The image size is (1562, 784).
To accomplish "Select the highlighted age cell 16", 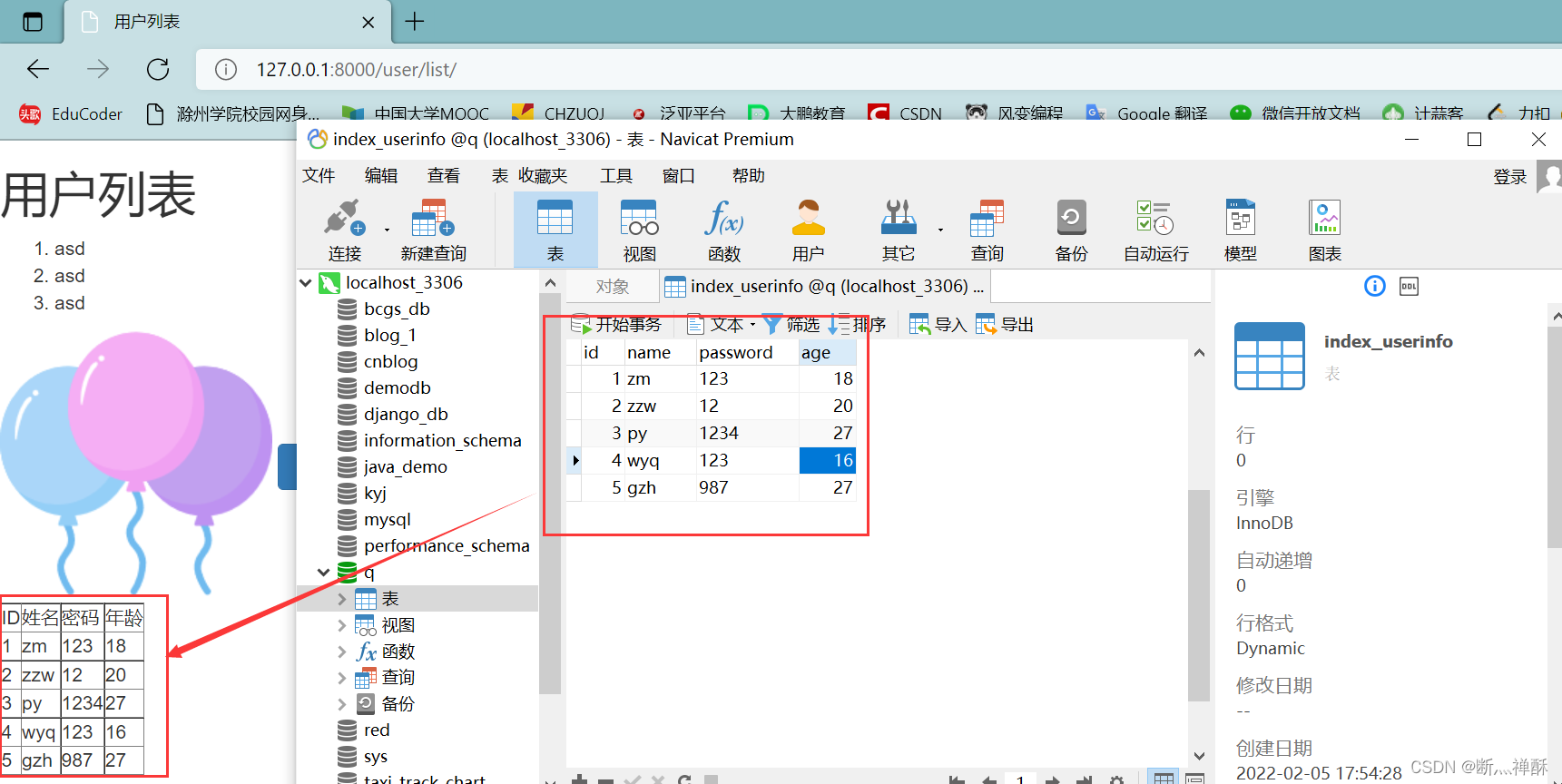I will (x=827, y=460).
